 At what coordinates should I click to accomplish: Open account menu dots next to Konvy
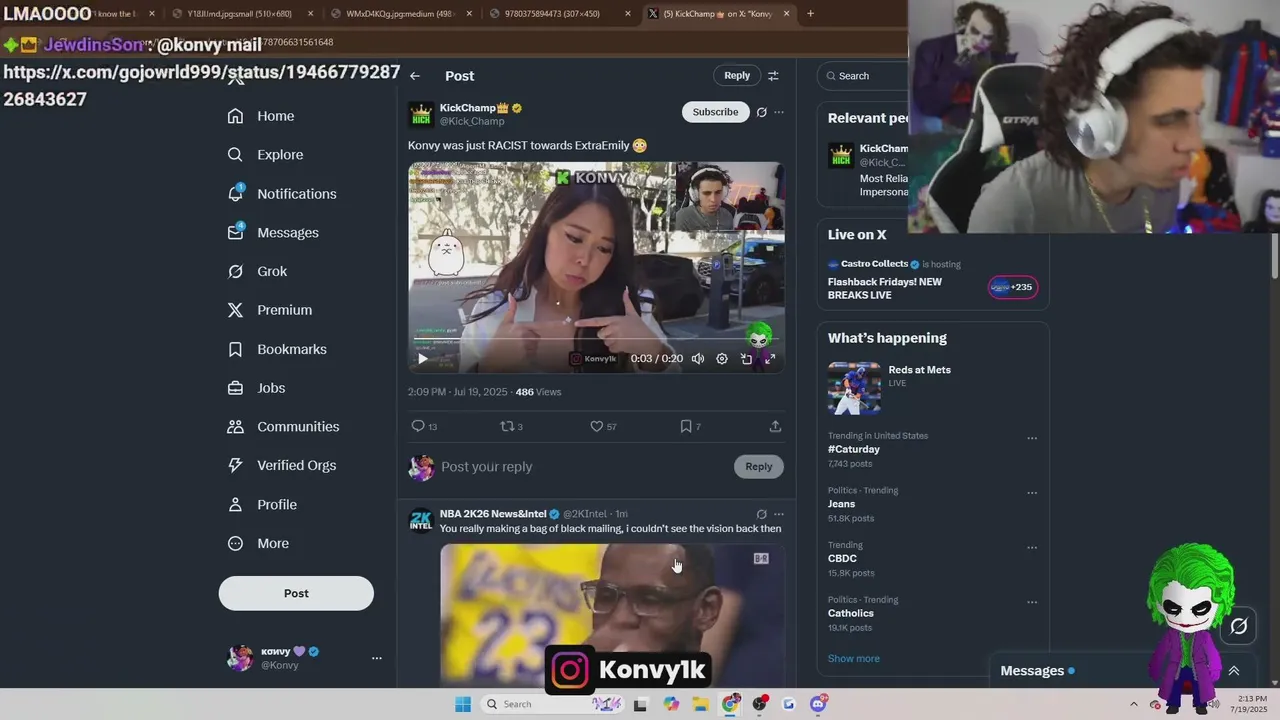coord(377,658)
